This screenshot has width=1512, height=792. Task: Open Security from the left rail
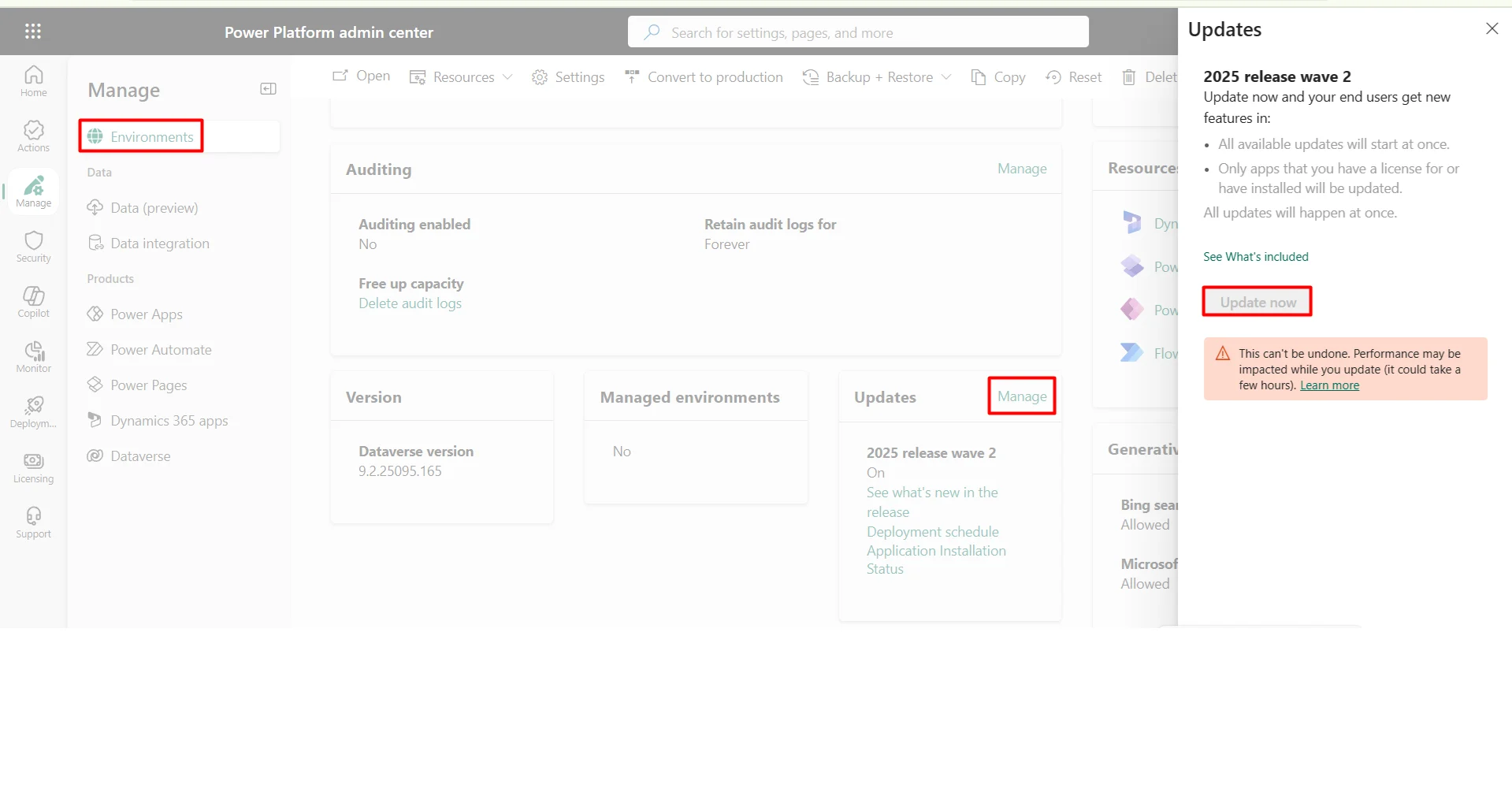[x=33, y=247]
